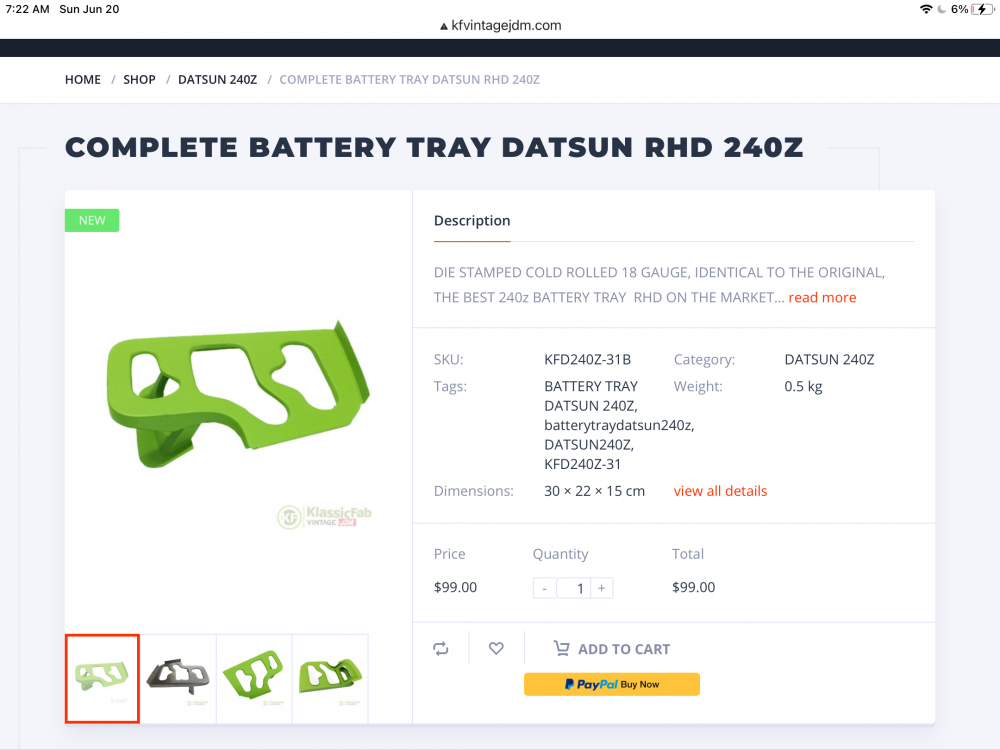Viewport: 1000px width, 750px height.
Task: Tap the Do Not Disturb moon icon
Action: [941, 9]
